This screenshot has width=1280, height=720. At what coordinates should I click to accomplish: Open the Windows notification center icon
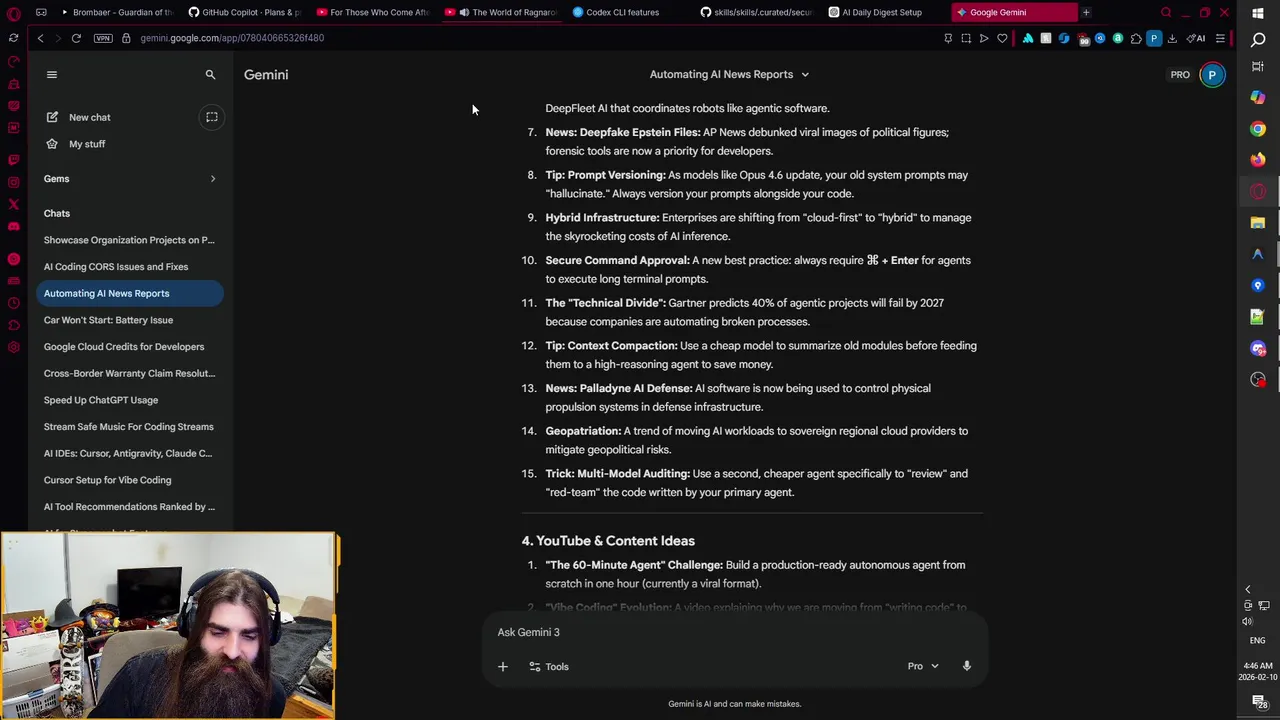point(1260,703)
